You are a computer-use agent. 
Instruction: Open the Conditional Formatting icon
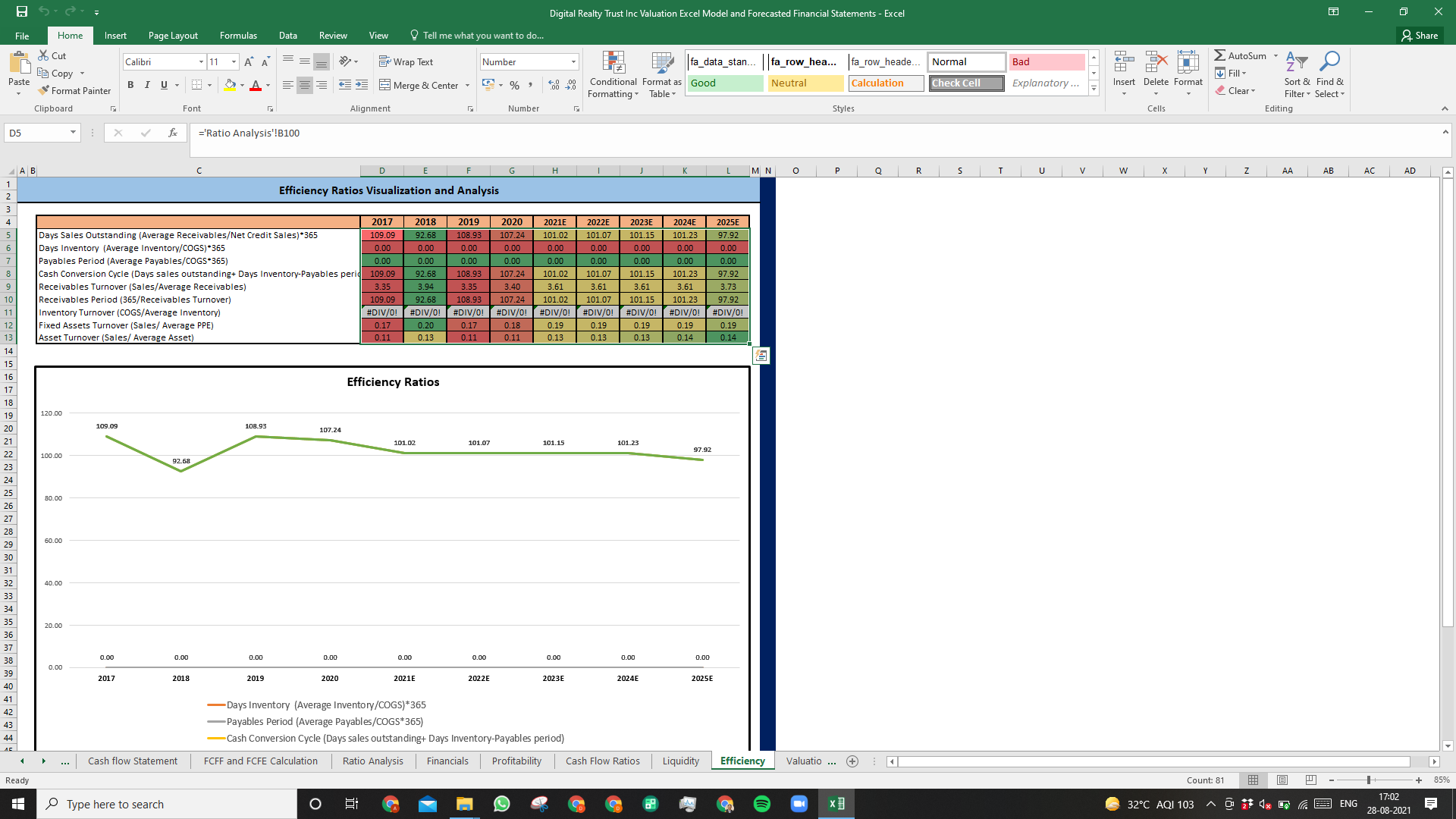point(613,63)
